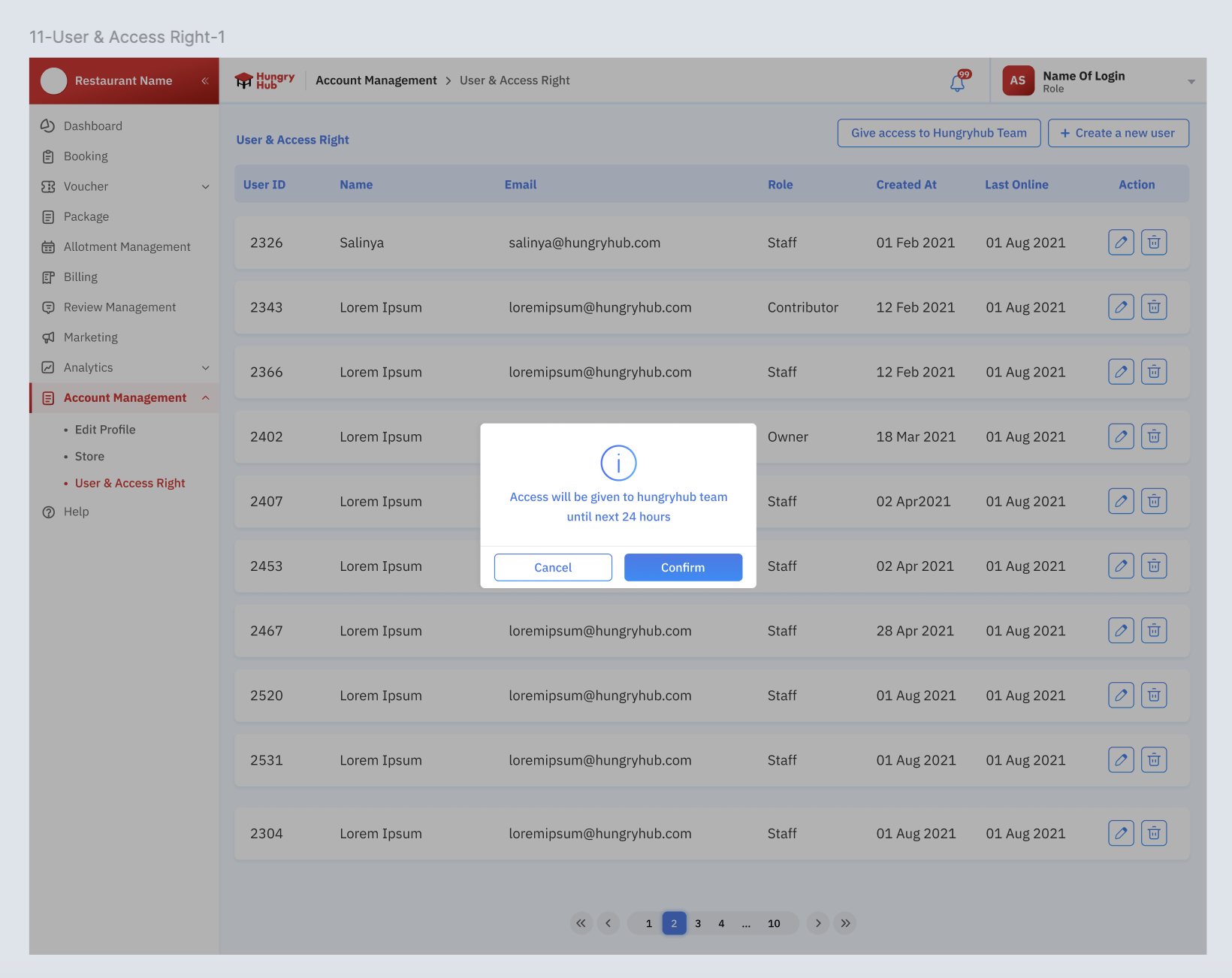The height and width of the screenshot is (978, 1232).
Task: Click edit pencil icon for user 2326
Action: pos(1121,243)
